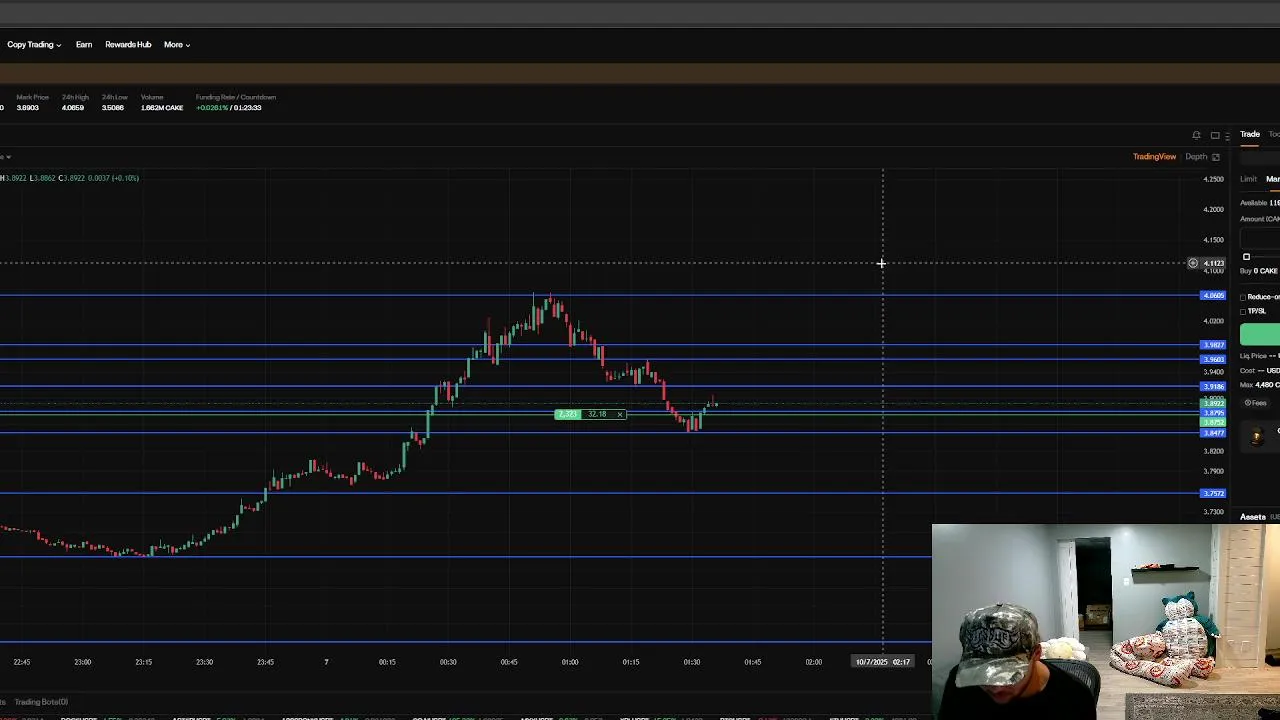The image size is (1280, 720).
Task: Click the 10/7/2025 02:17 crosshair time label
Action: point(883,662)
